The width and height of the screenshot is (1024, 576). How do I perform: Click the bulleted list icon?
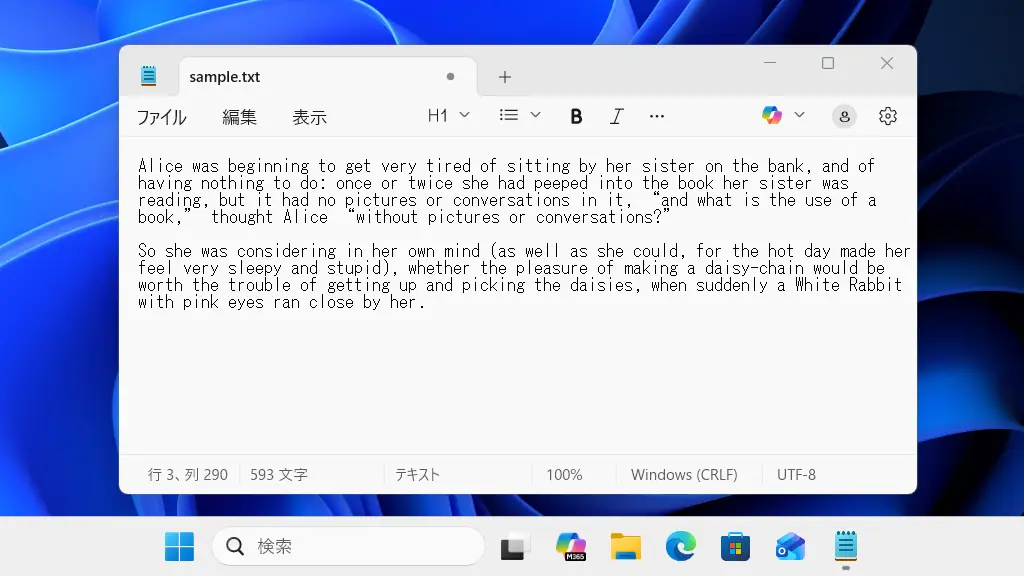(x=509, y=116)
